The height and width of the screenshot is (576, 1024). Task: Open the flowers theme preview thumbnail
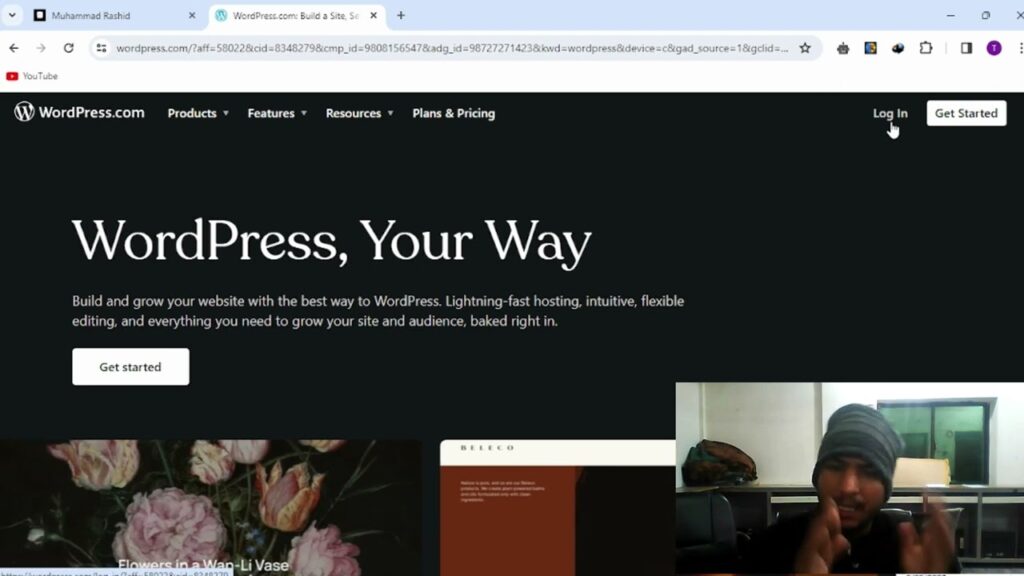pyautogui.click(x=210, y=507)
